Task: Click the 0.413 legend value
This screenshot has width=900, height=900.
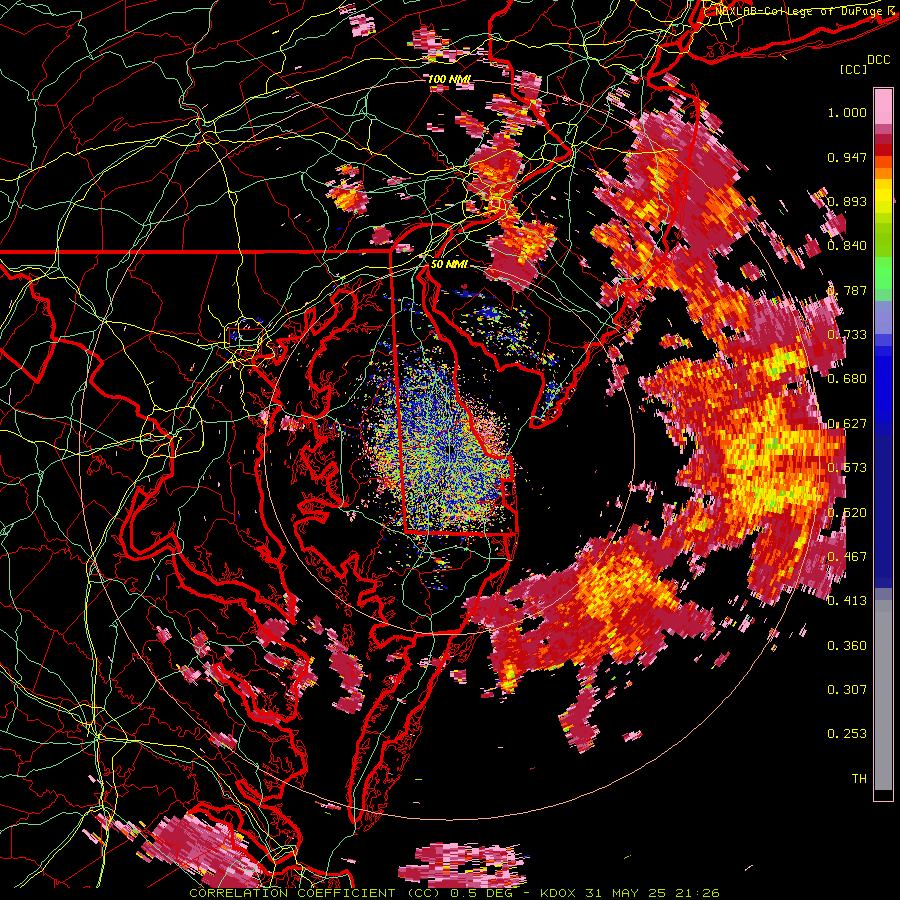Action: click(x=847, y=601)
